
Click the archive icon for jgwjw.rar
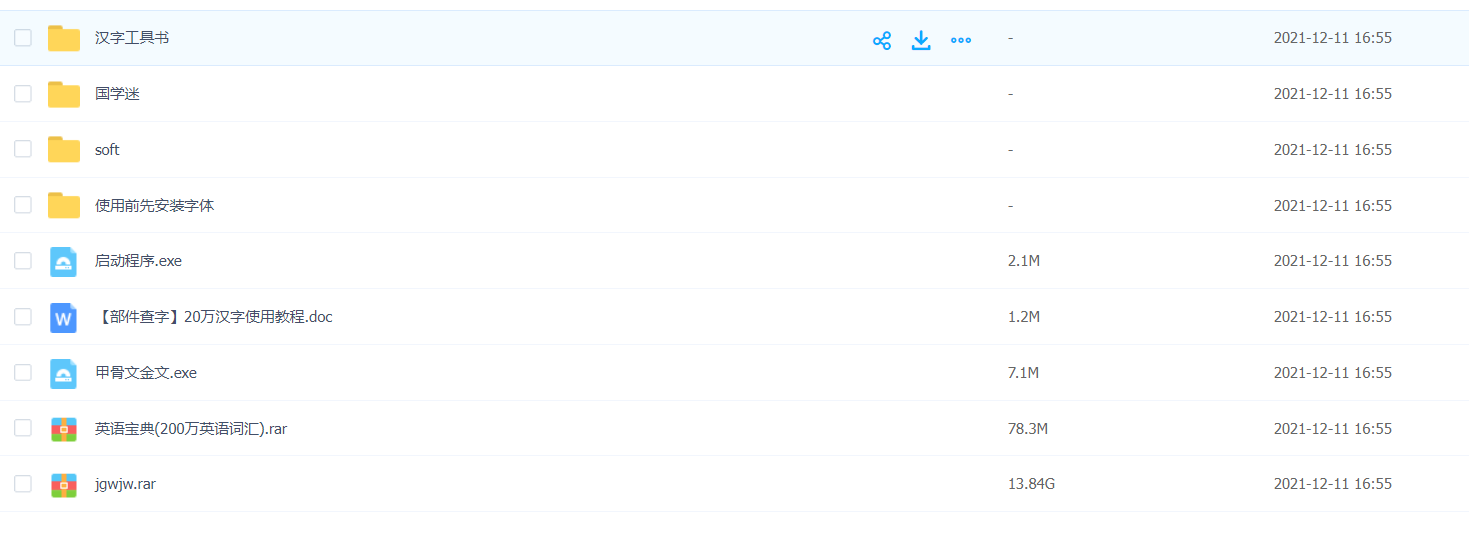tap(64, 485)
